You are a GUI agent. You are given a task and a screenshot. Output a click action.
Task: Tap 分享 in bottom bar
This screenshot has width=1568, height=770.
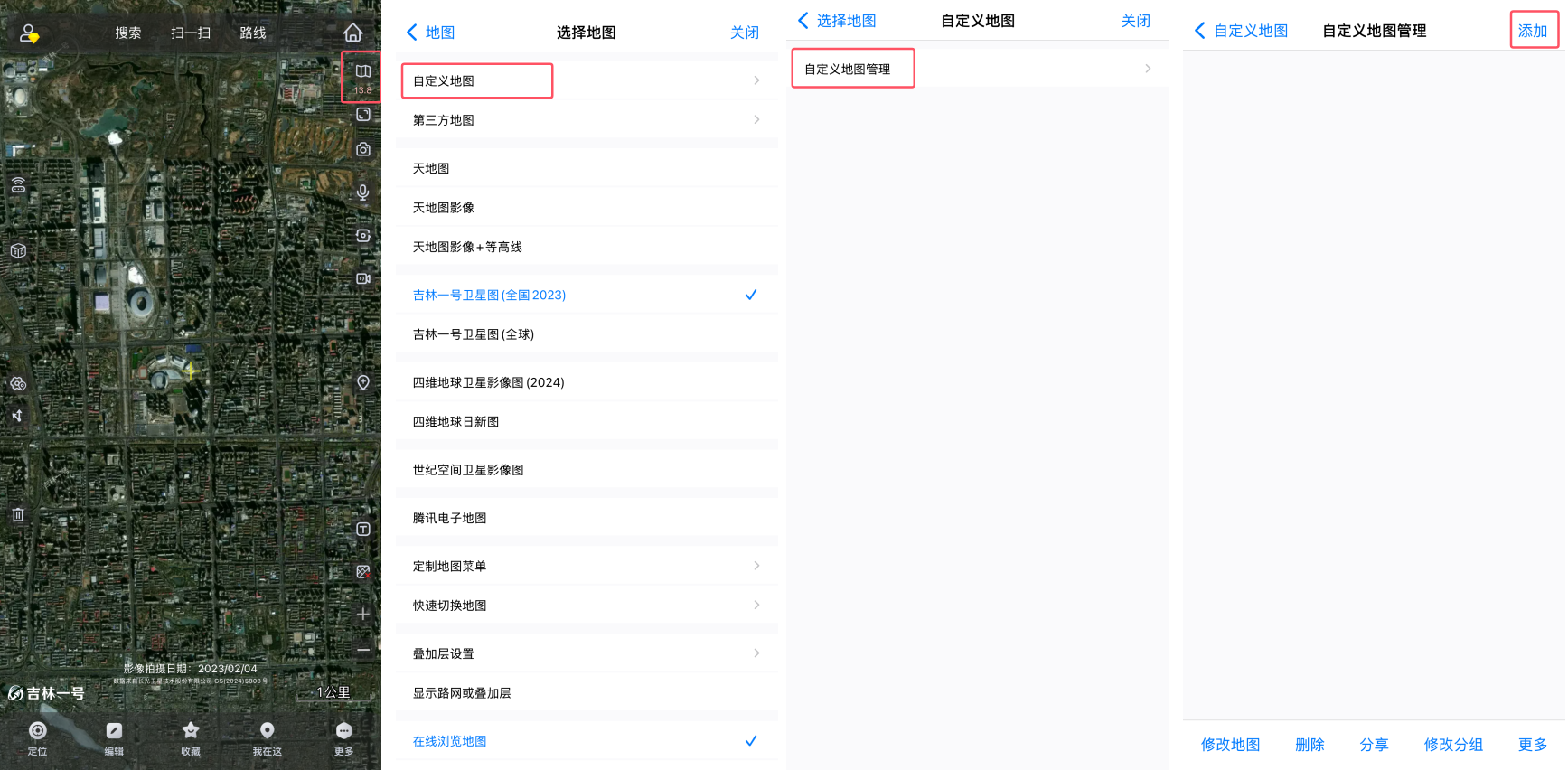(x=1374, y=745)
